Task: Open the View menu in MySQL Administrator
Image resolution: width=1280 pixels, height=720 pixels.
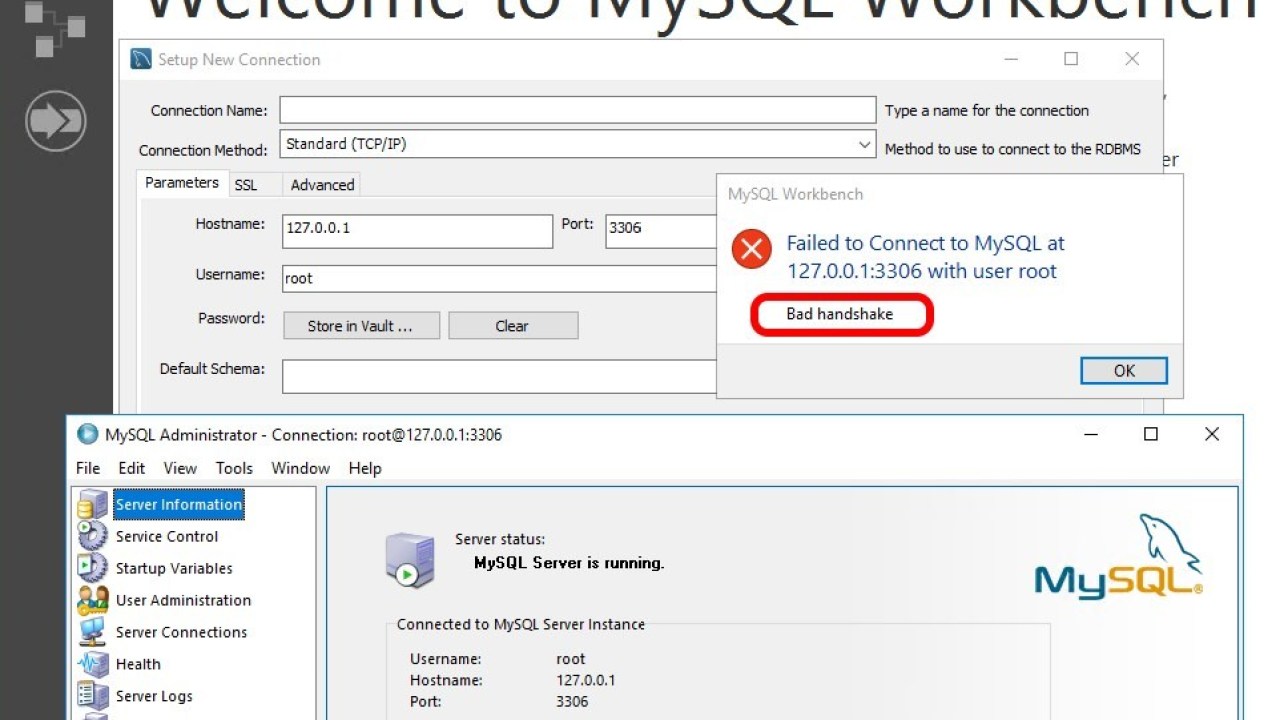Action: click(180, 468)
